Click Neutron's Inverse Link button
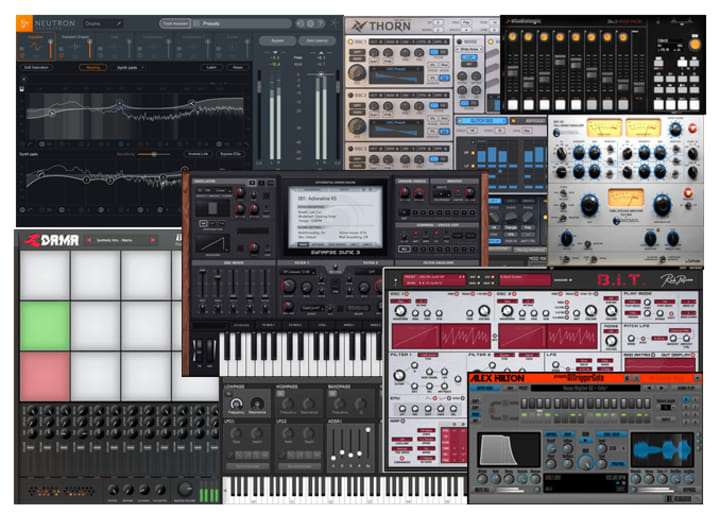The width and height of the screenshot is (720, 514). point(198,154)
